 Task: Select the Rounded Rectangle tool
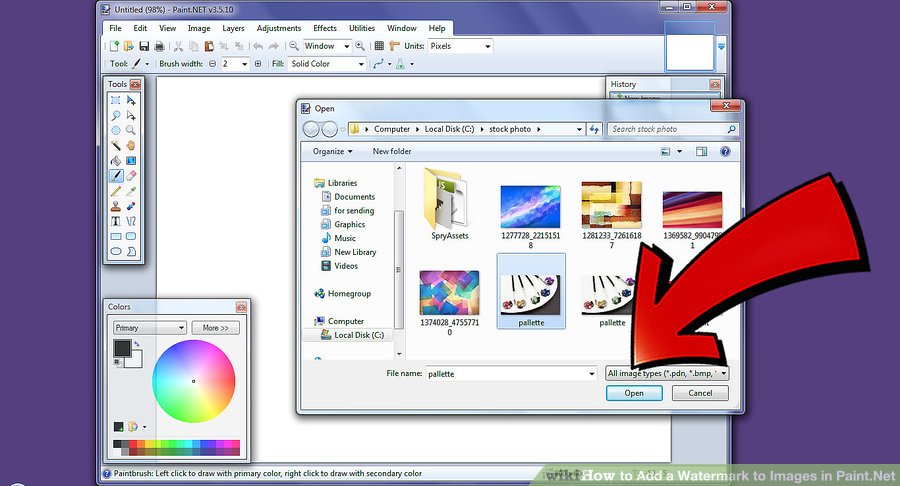(131, 236)
